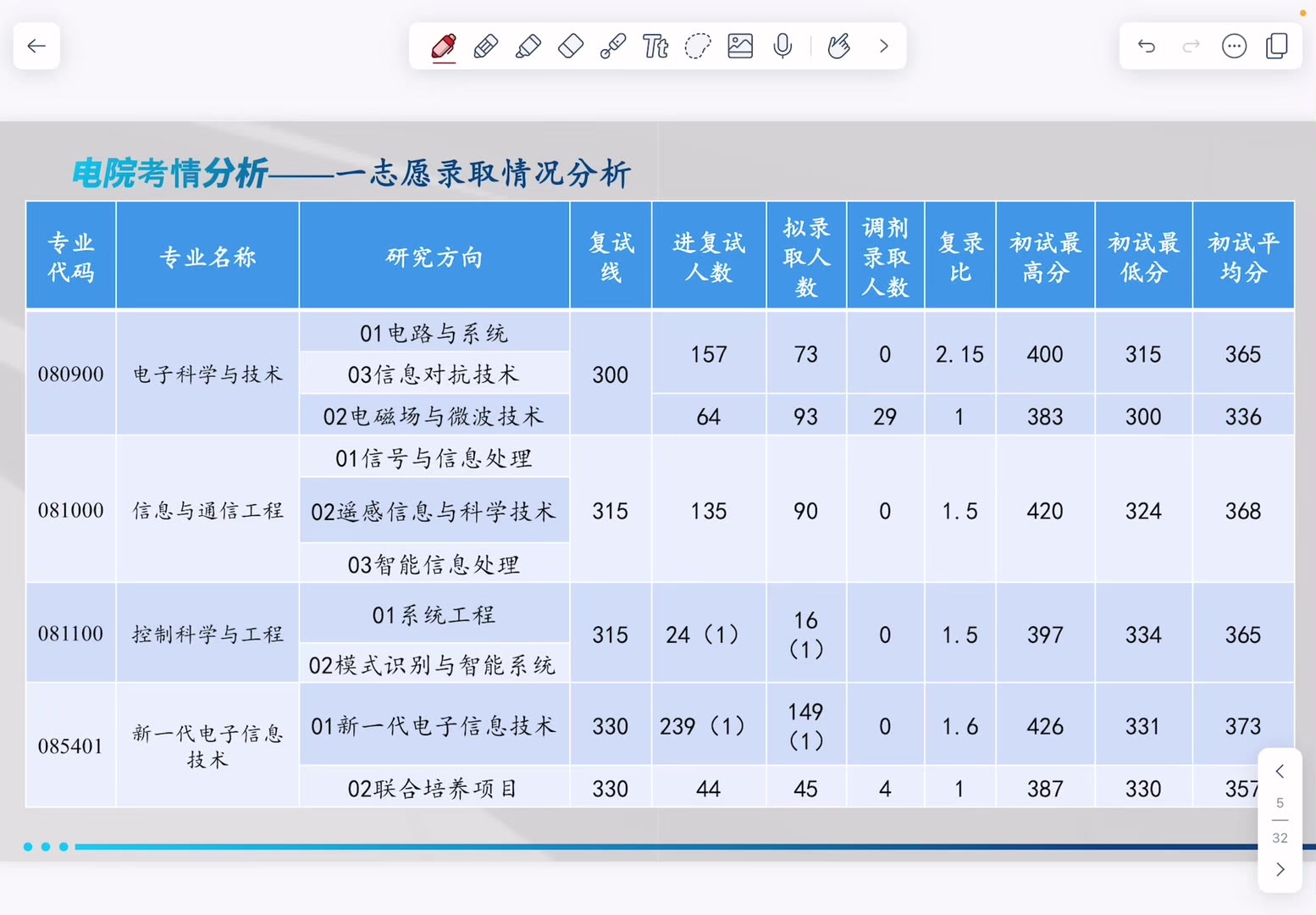This screenshot has width=1316, height=915.
Task: Click the 复试线 column header
Action: (x=611, y=256)
